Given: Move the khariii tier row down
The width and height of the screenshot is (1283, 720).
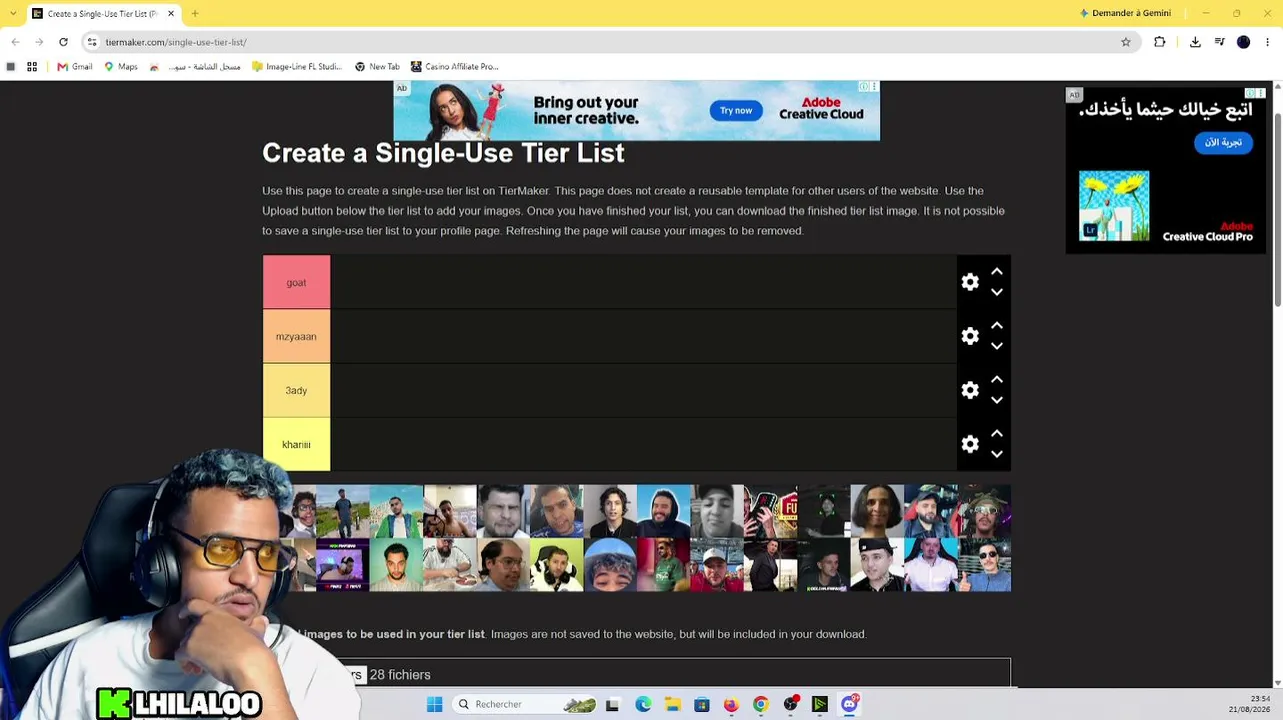Looking at the screenshot, I should (997, 454).
